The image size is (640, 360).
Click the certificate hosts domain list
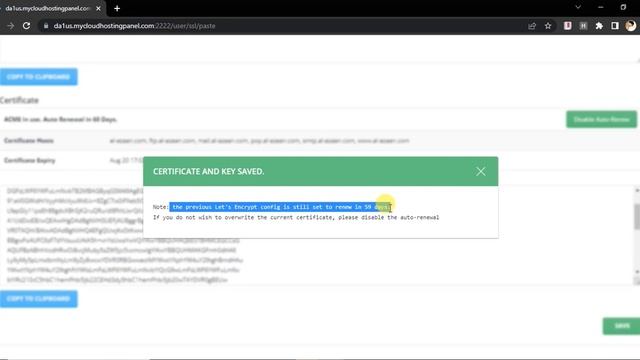coord(259,140)
